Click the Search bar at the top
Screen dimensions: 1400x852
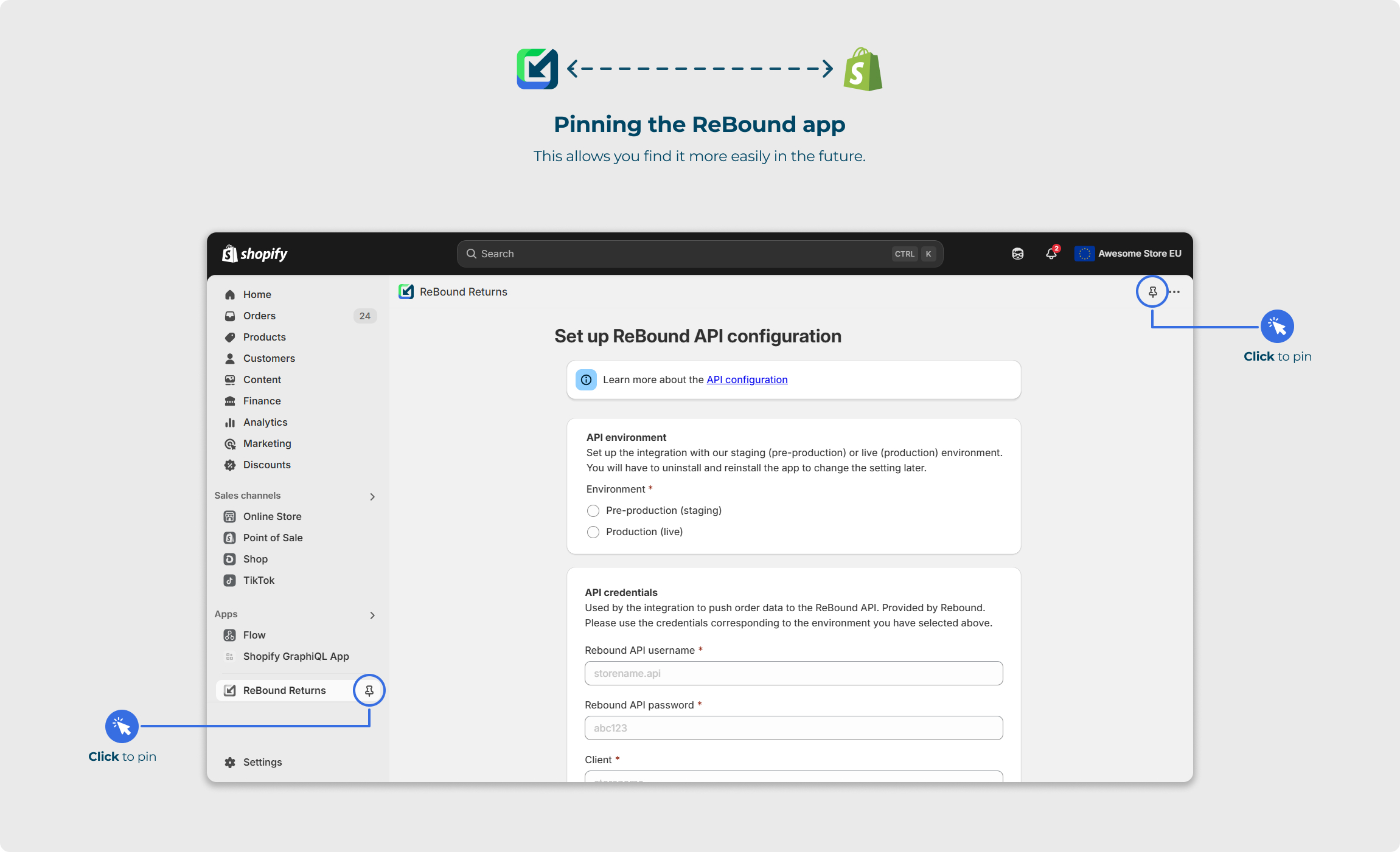coord(700,254)
